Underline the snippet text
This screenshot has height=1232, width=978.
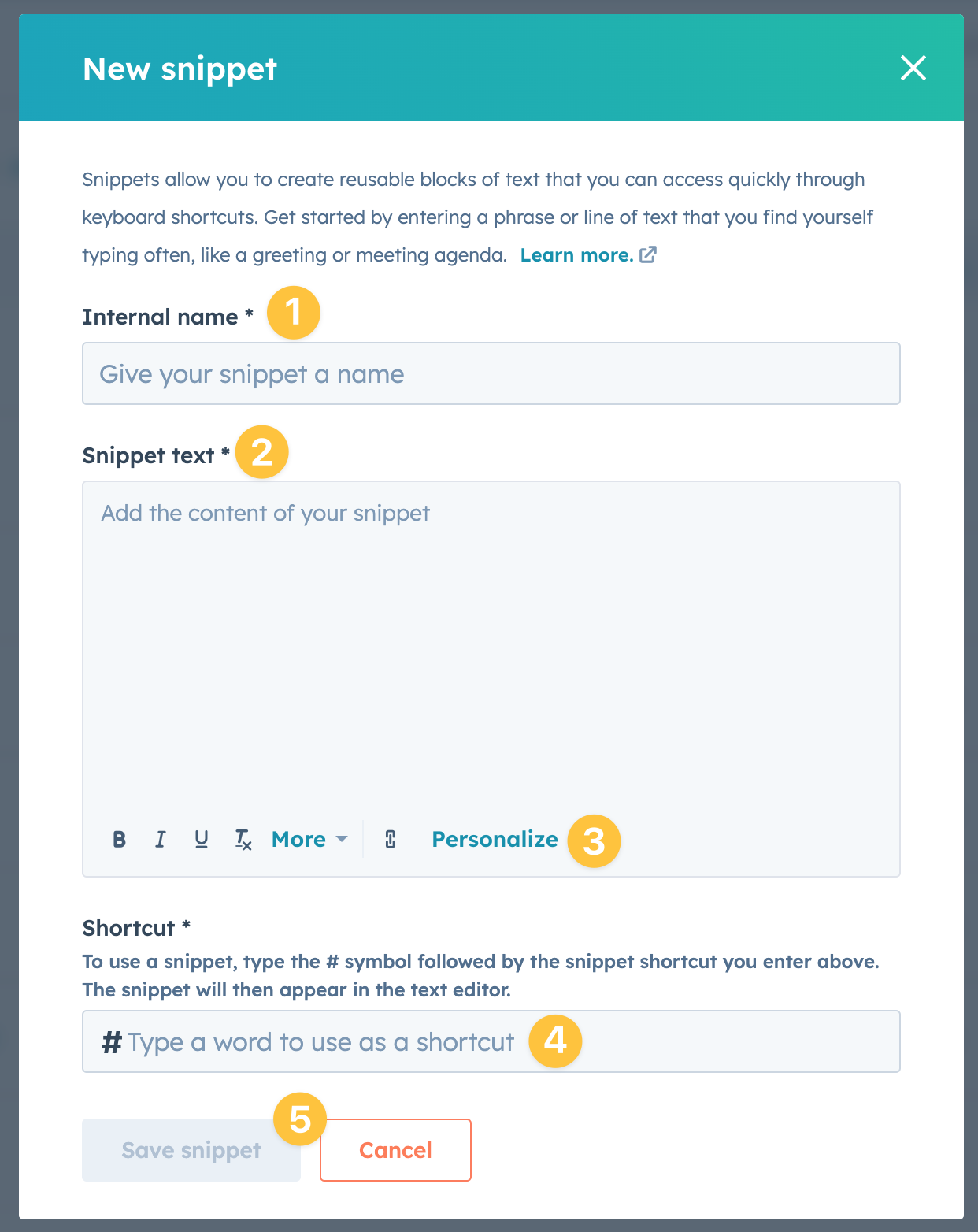point(202,840)
